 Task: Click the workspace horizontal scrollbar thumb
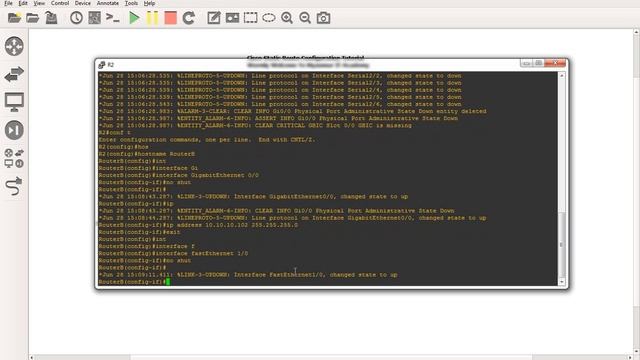pos(331,357)
